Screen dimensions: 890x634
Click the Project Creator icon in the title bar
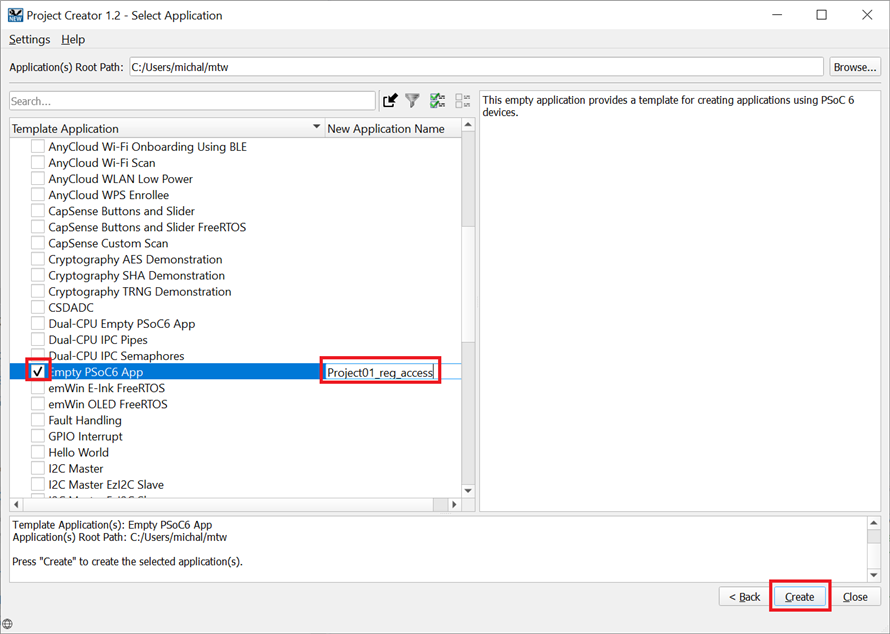click(x=15, y=15)
